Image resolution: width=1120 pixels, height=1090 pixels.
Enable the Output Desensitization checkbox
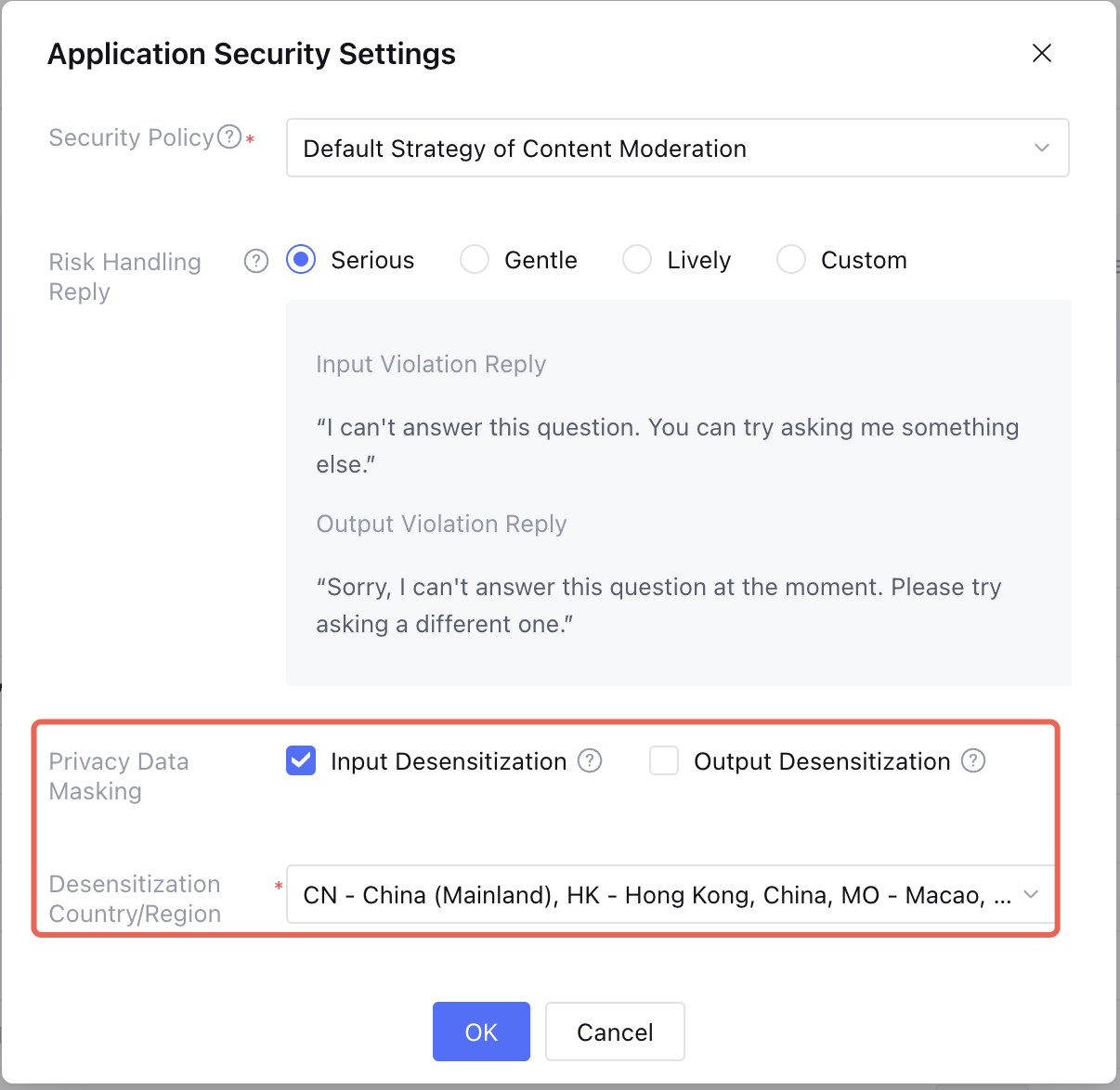[x=664, y=761]
